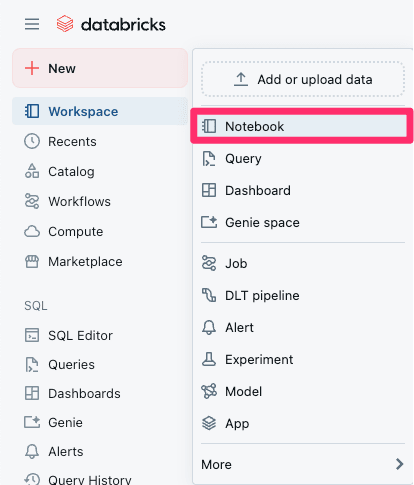Select Notebook from the New menu

tap(303, 126)
